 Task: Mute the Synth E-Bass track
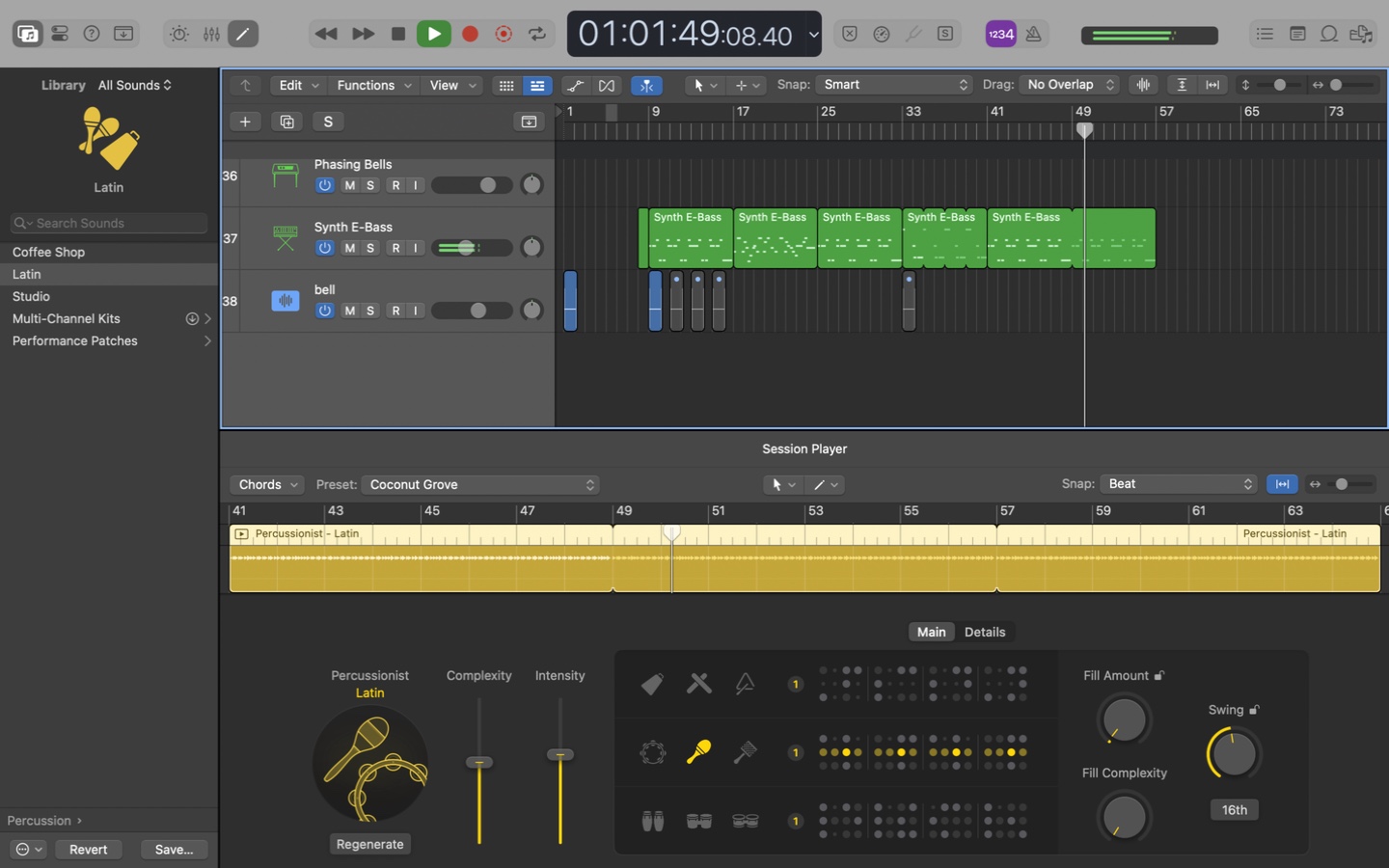tap(349, 248)
